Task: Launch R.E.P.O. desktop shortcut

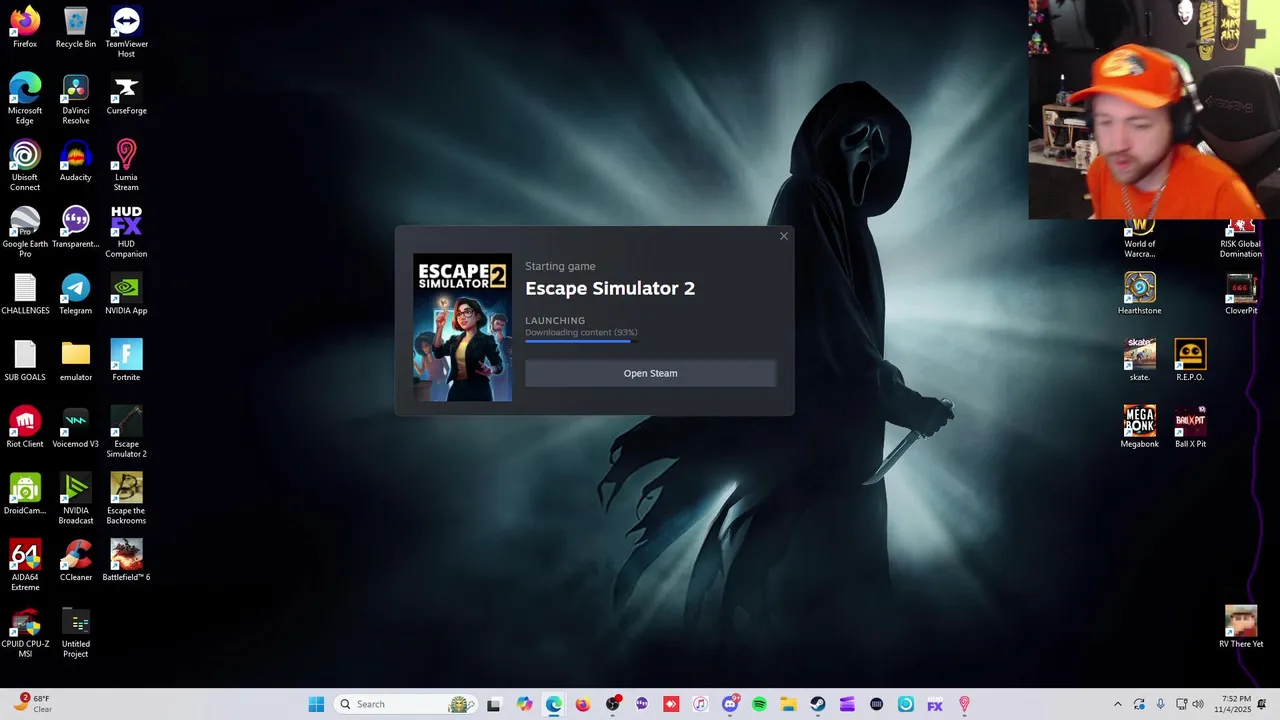Action: coord(1190,360)
